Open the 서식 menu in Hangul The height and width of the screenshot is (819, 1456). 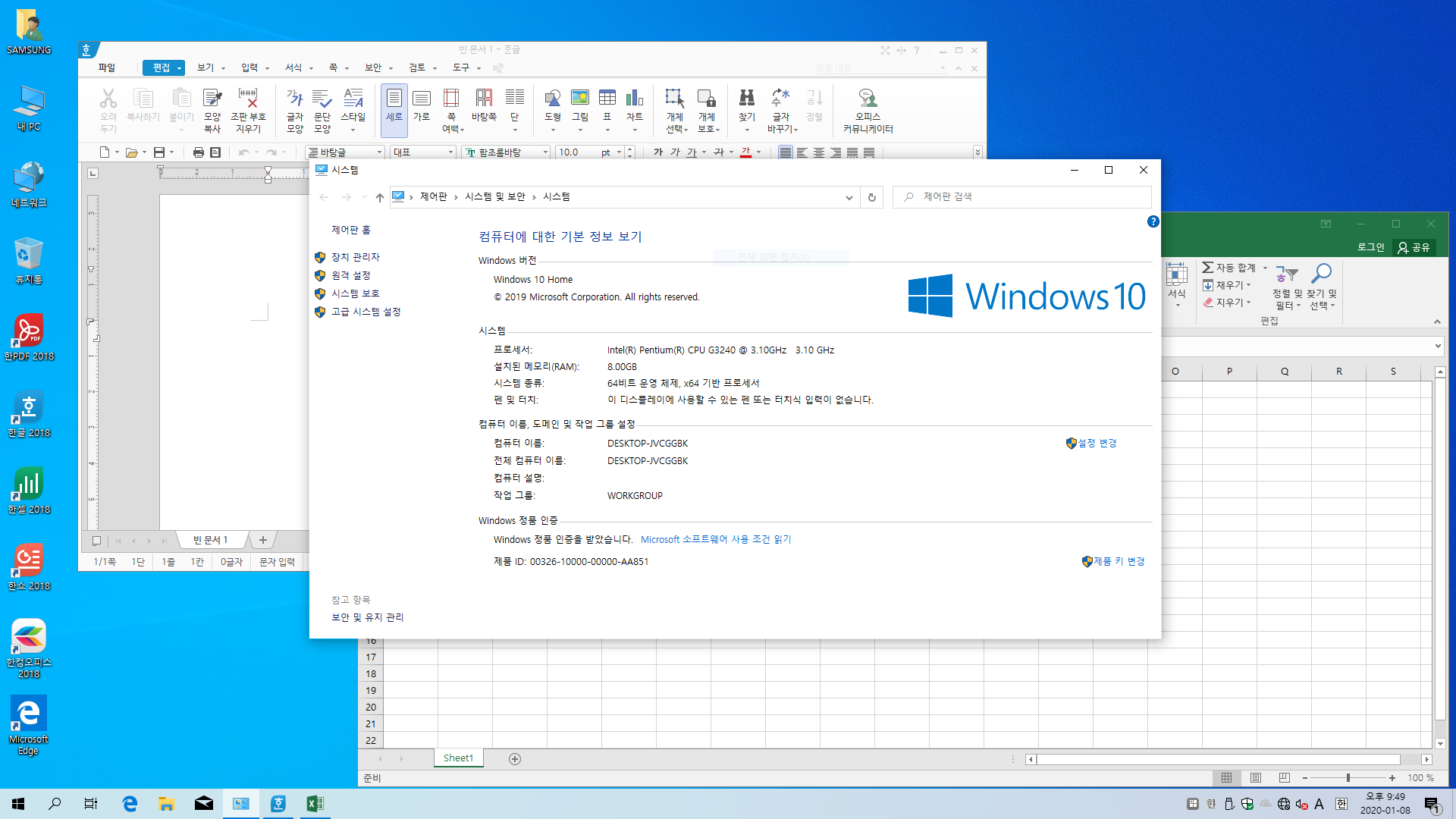point(293,67)
